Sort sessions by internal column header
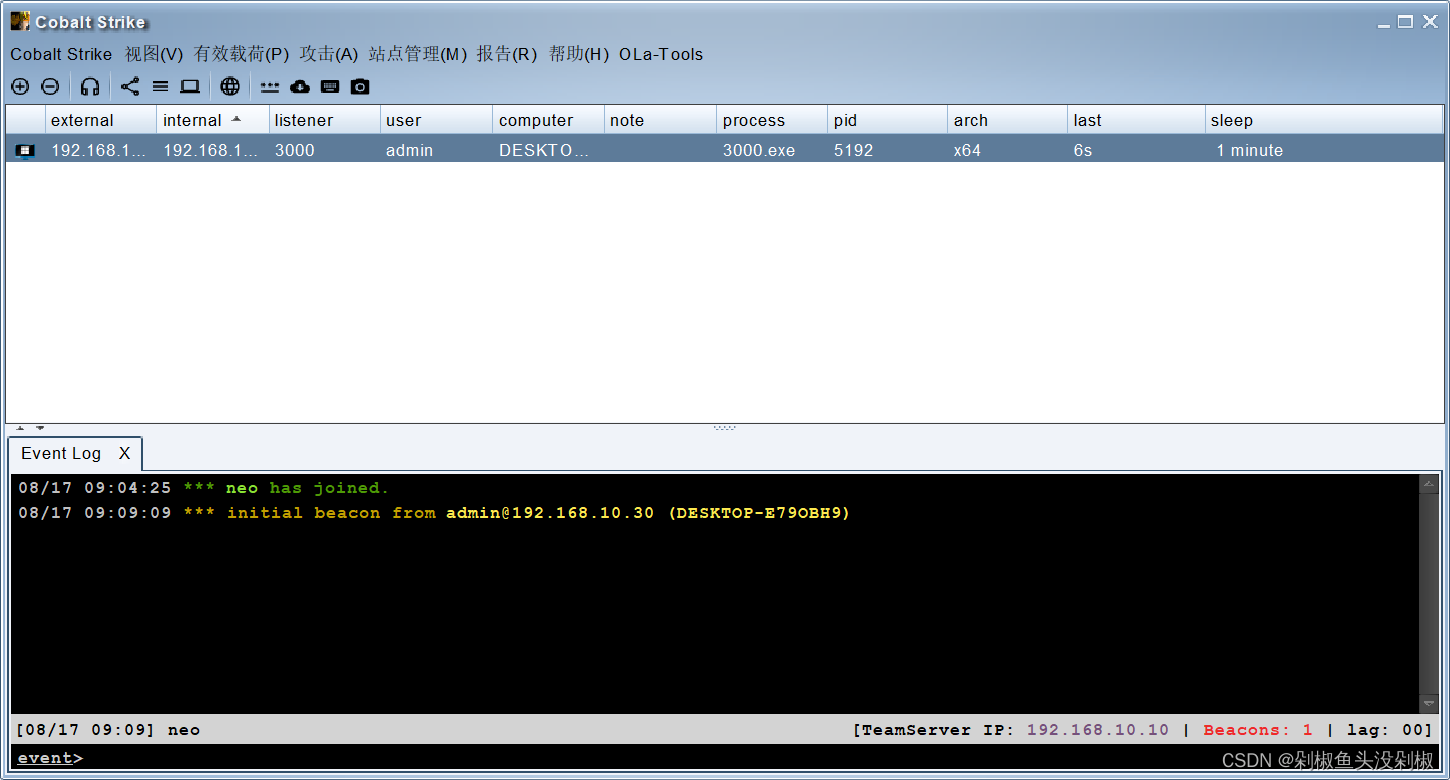Image resolution: width=1450 pixels, height=780 pixels. pos(213,120)
